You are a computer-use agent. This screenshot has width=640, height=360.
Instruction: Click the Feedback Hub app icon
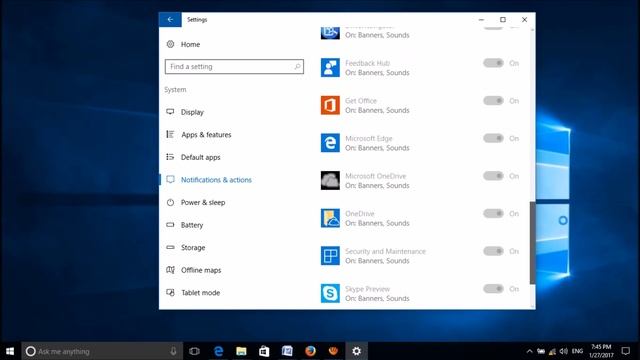tap(330, 67)
